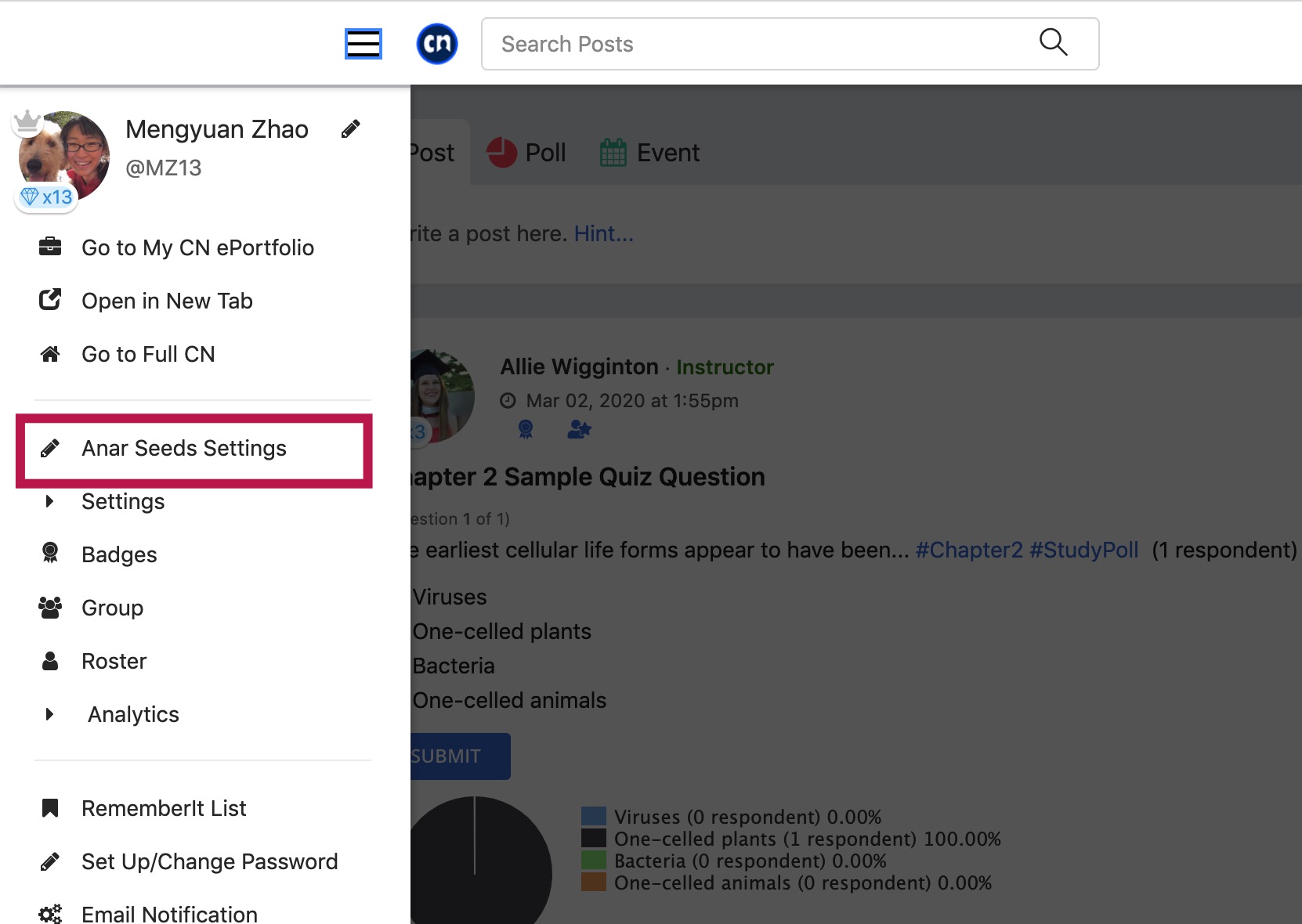The image size is (1302, 924).
Task: Click the Hint... link
Action: point(603,233)
